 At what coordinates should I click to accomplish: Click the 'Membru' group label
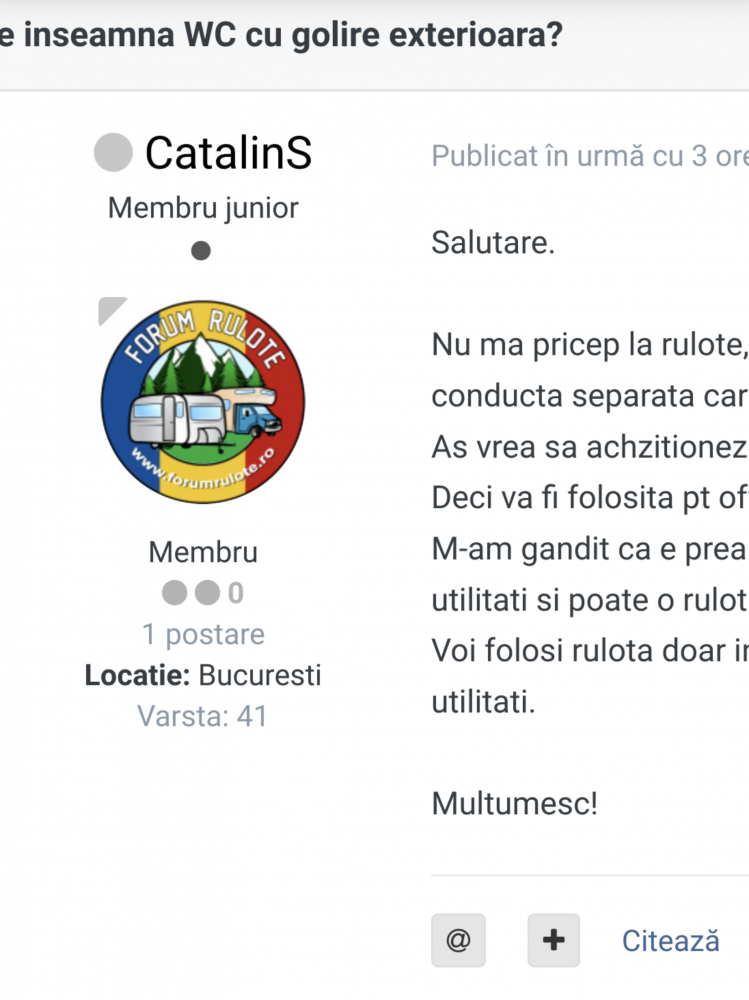tap(203, 552)
